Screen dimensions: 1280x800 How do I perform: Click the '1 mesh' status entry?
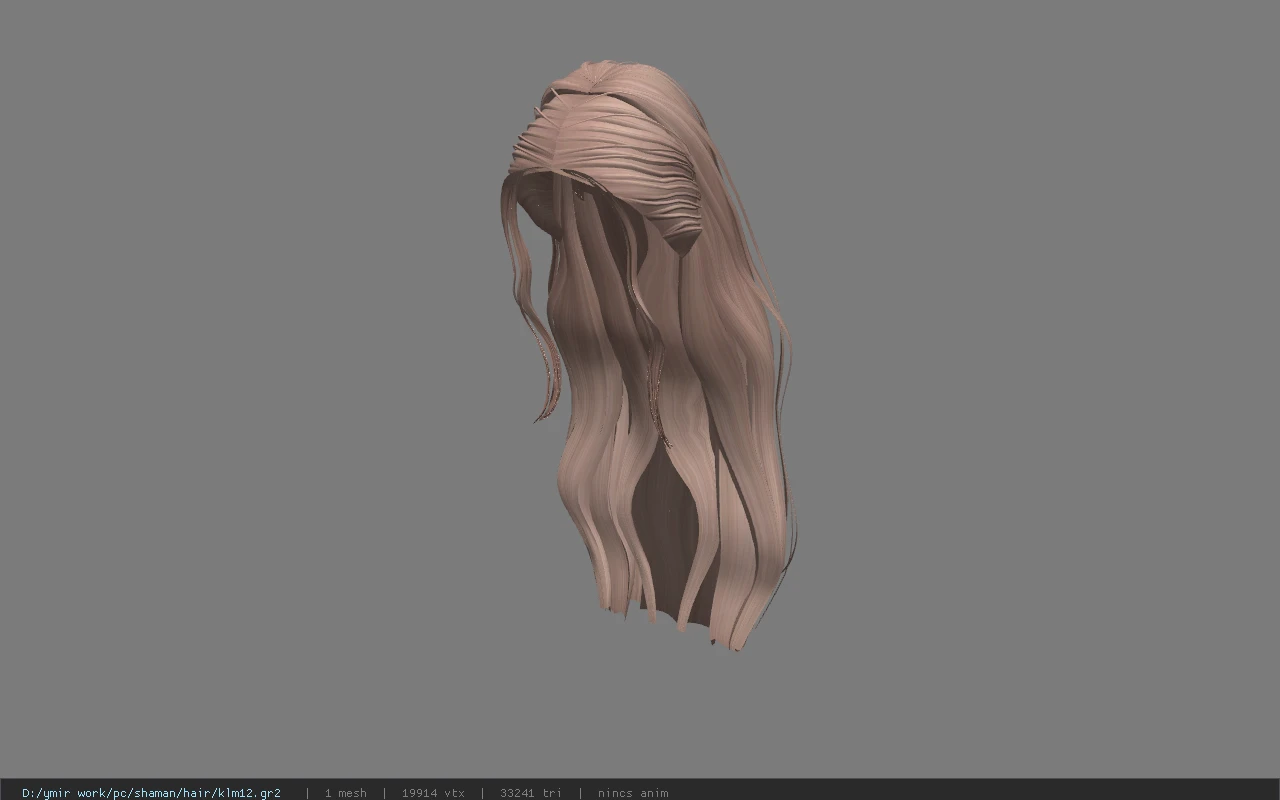point(345,793)
